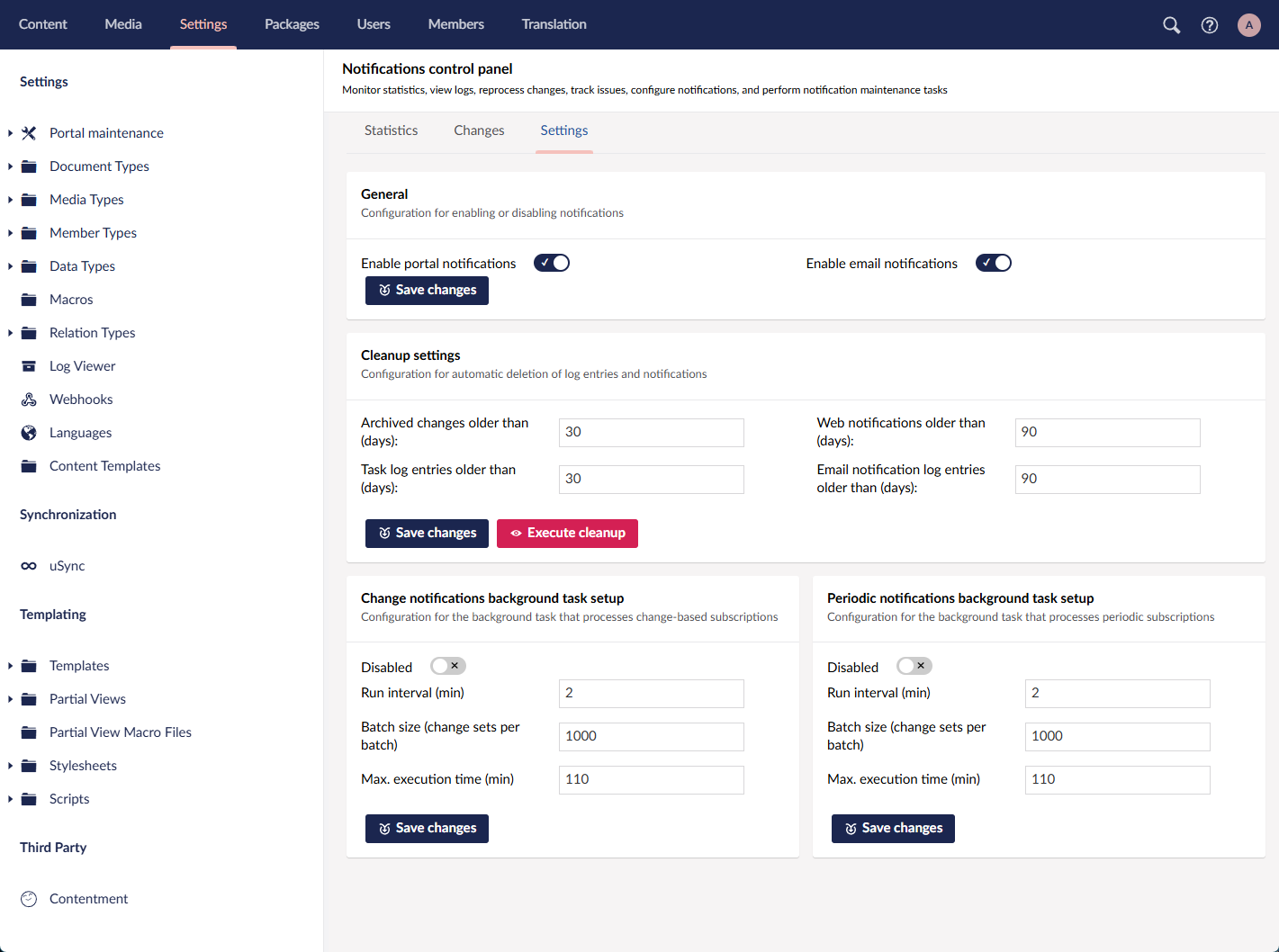Click the Log Viewer box icon

coord(29,366)
